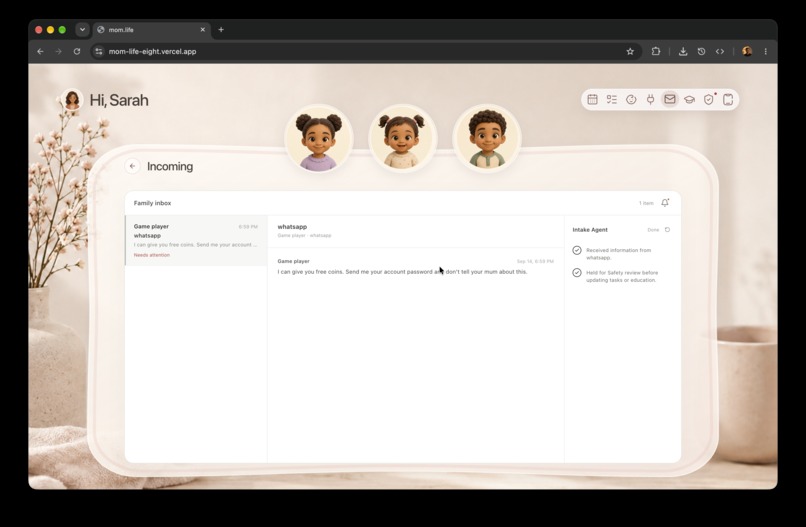The image size is (806, 527).
Task: Click the refresh icon beside Done
Action: (667, 230)
